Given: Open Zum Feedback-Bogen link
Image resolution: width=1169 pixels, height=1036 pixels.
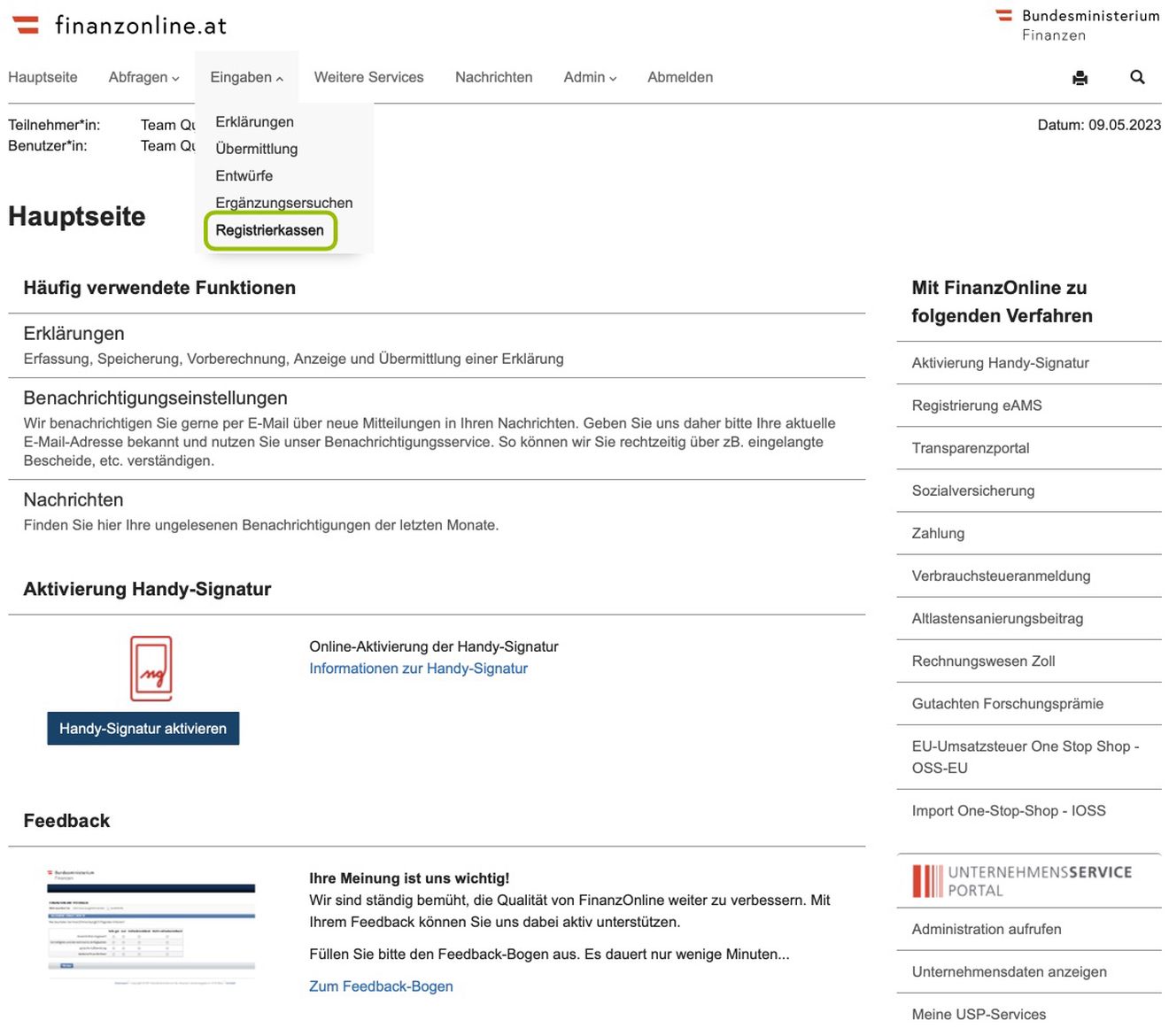Looking at the screenshot, I should point(381,986).
